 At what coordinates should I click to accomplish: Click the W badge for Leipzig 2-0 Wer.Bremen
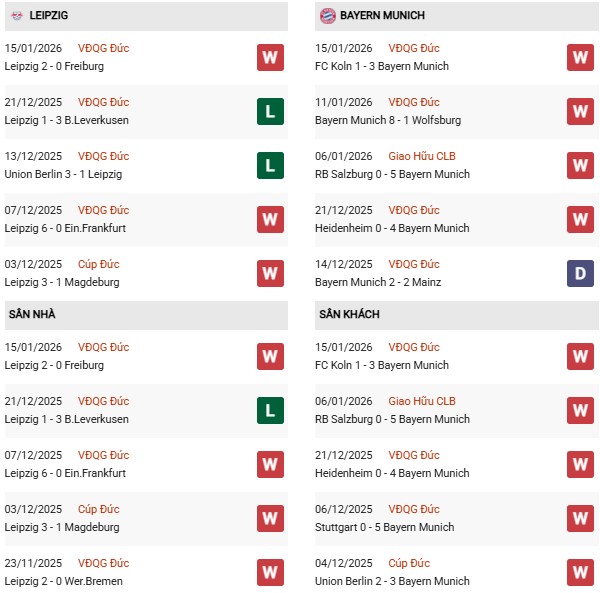click(x=270, y=572)
